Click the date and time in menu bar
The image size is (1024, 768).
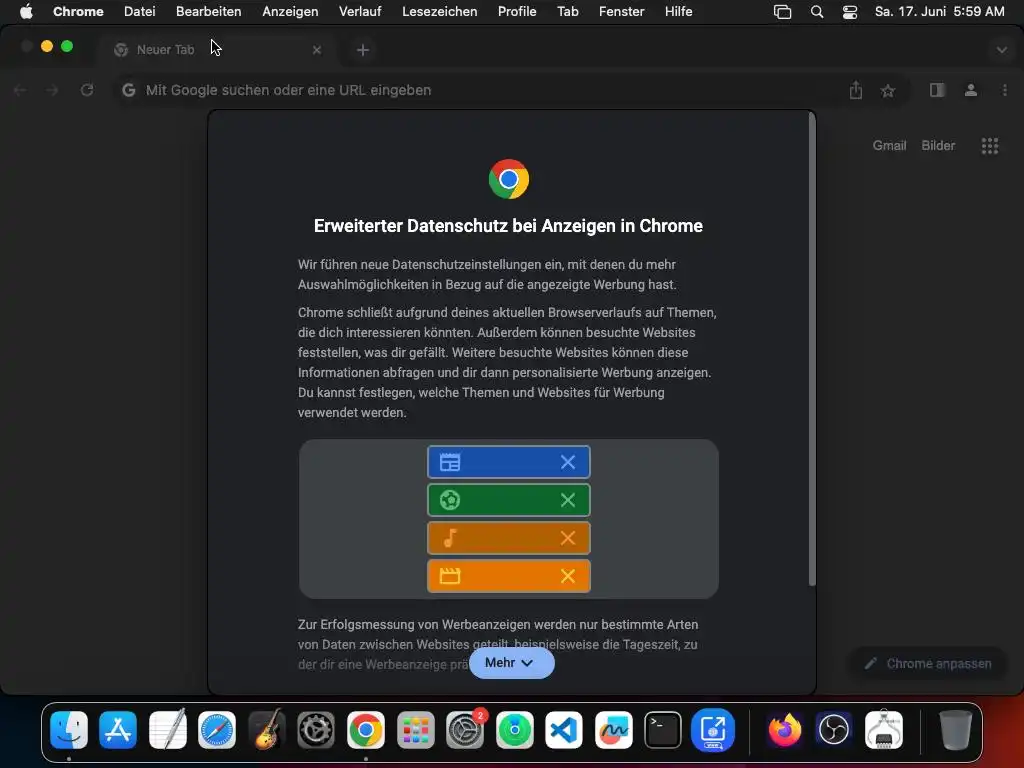[x=939, y=11]
